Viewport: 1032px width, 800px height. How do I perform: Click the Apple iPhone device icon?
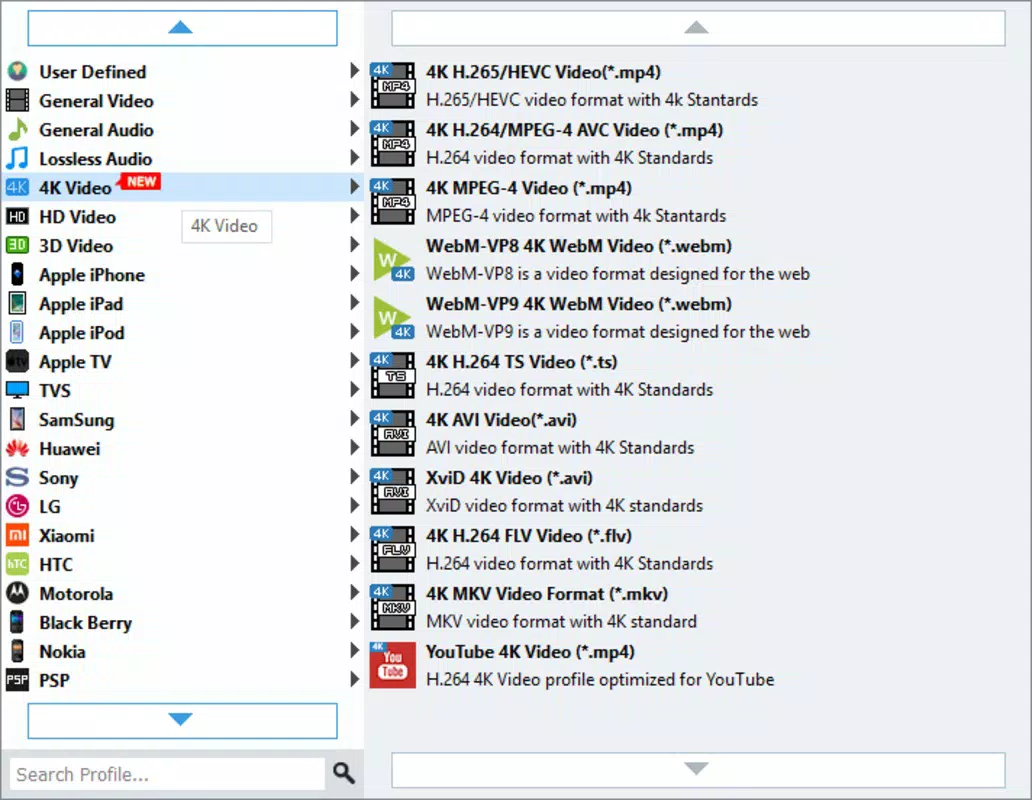[x=17, y=274]
